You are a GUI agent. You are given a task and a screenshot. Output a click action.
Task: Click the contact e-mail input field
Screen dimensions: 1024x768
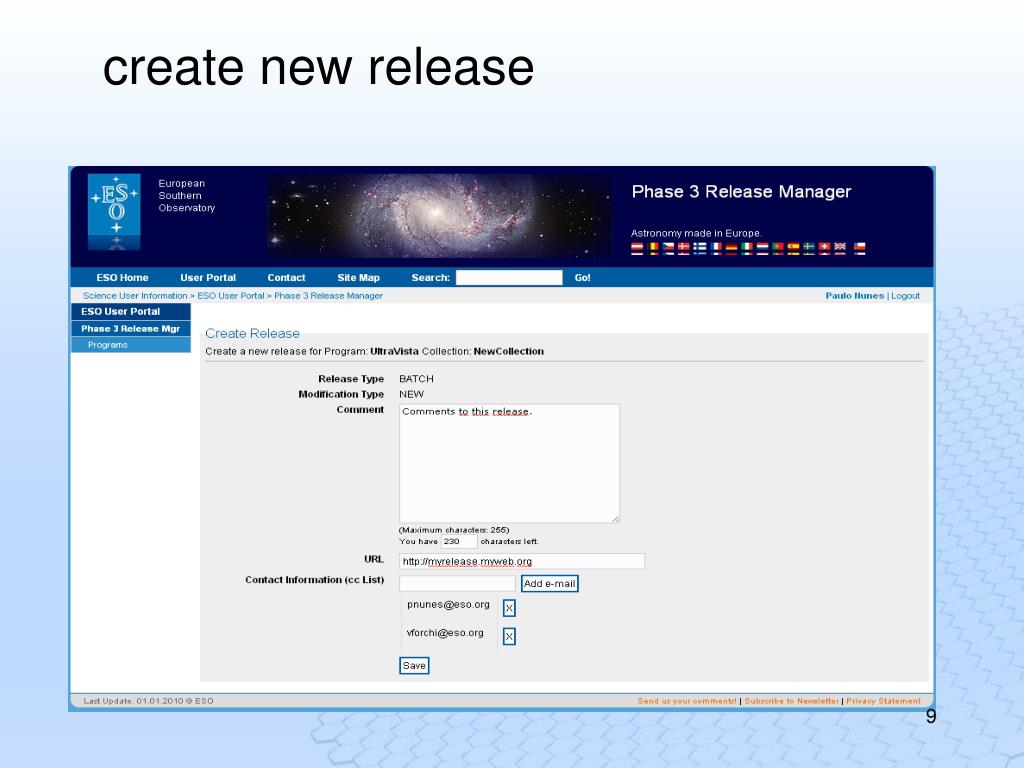[457, 583]
